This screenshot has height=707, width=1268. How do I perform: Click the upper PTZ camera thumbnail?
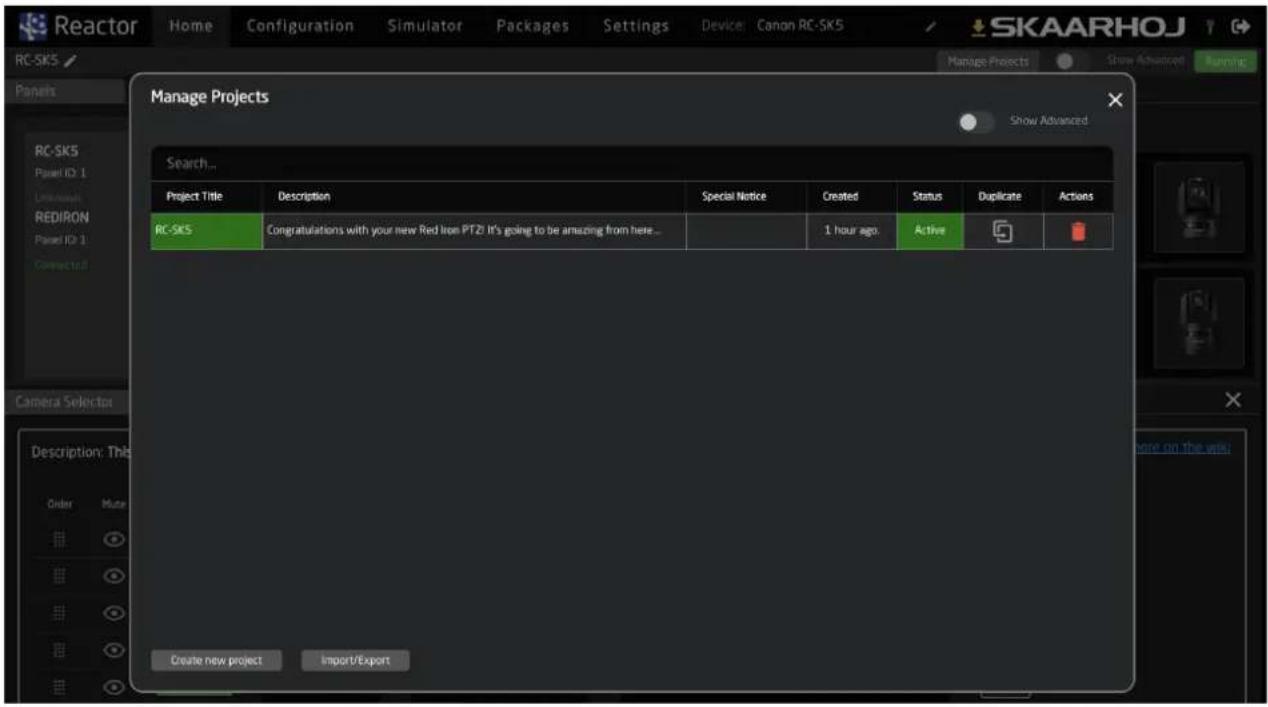click(x=1199, y=207)
